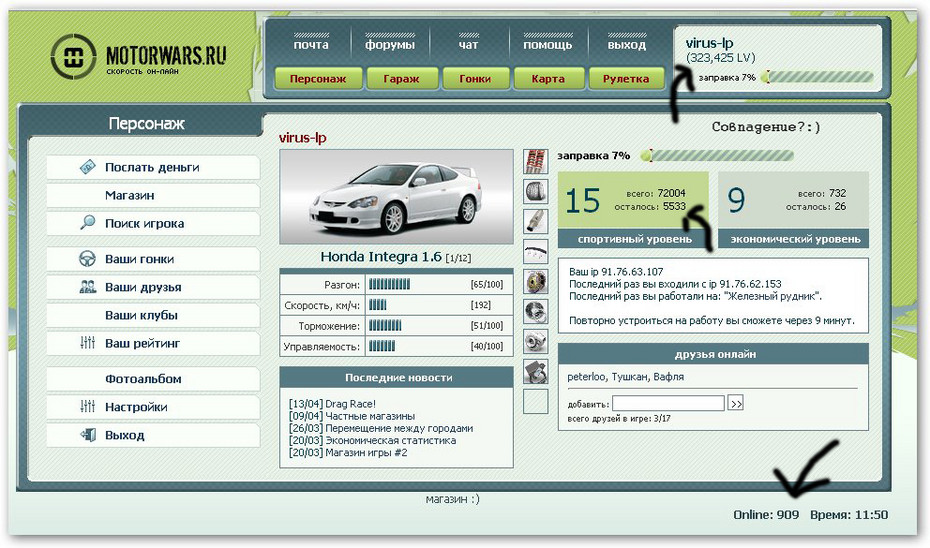Viewport: 930px width, 548px height.
Task: Click the Разгон stat bar
Action: pyautogui.click(x=389, y=285)
